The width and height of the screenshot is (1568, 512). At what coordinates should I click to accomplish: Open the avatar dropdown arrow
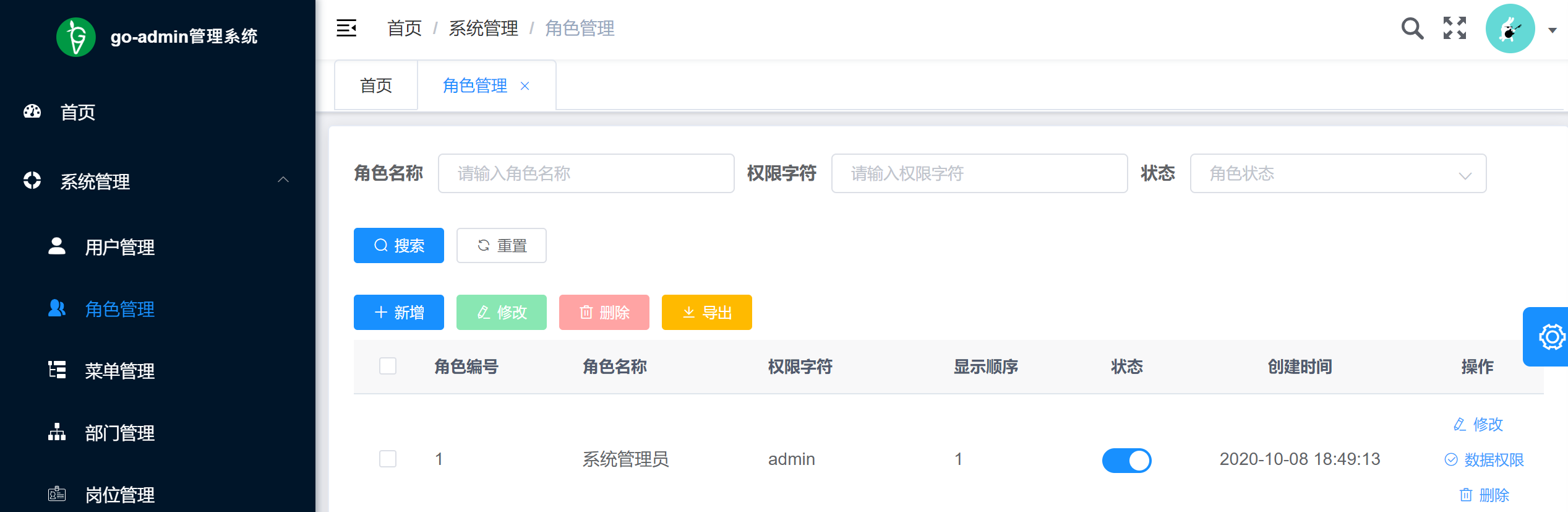pyautogui.click(x=1552, y=30)
